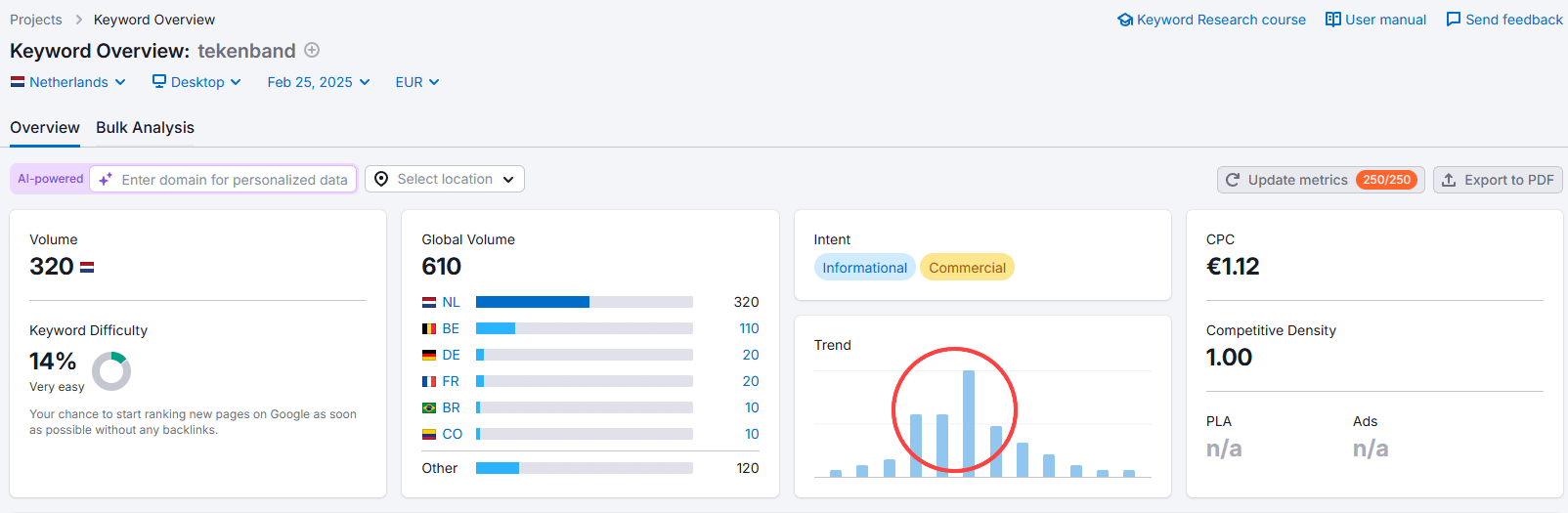Click the Brazil flag icon
Screen dimensions: 1568x513
tap(429, 407)
